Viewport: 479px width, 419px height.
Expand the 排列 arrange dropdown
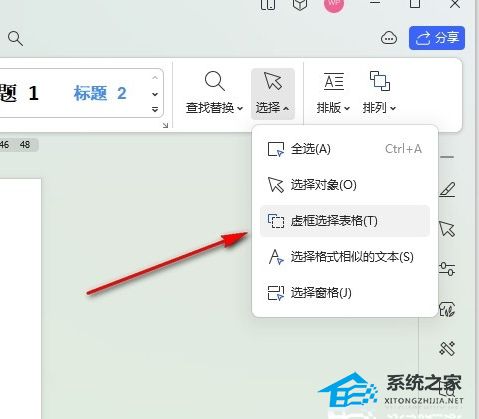[x=379, y=92]
